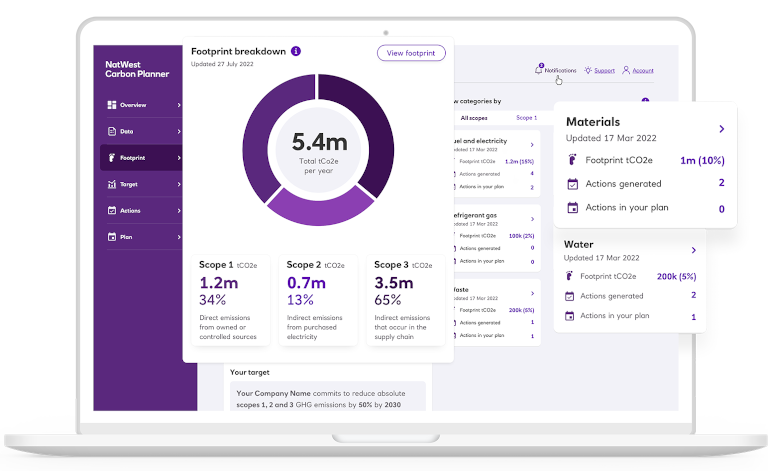Image resolution: width=768 pixels, height=471 pixels.
Task: Click the Overview grid icon in sidebar
Action: point(111,105)
